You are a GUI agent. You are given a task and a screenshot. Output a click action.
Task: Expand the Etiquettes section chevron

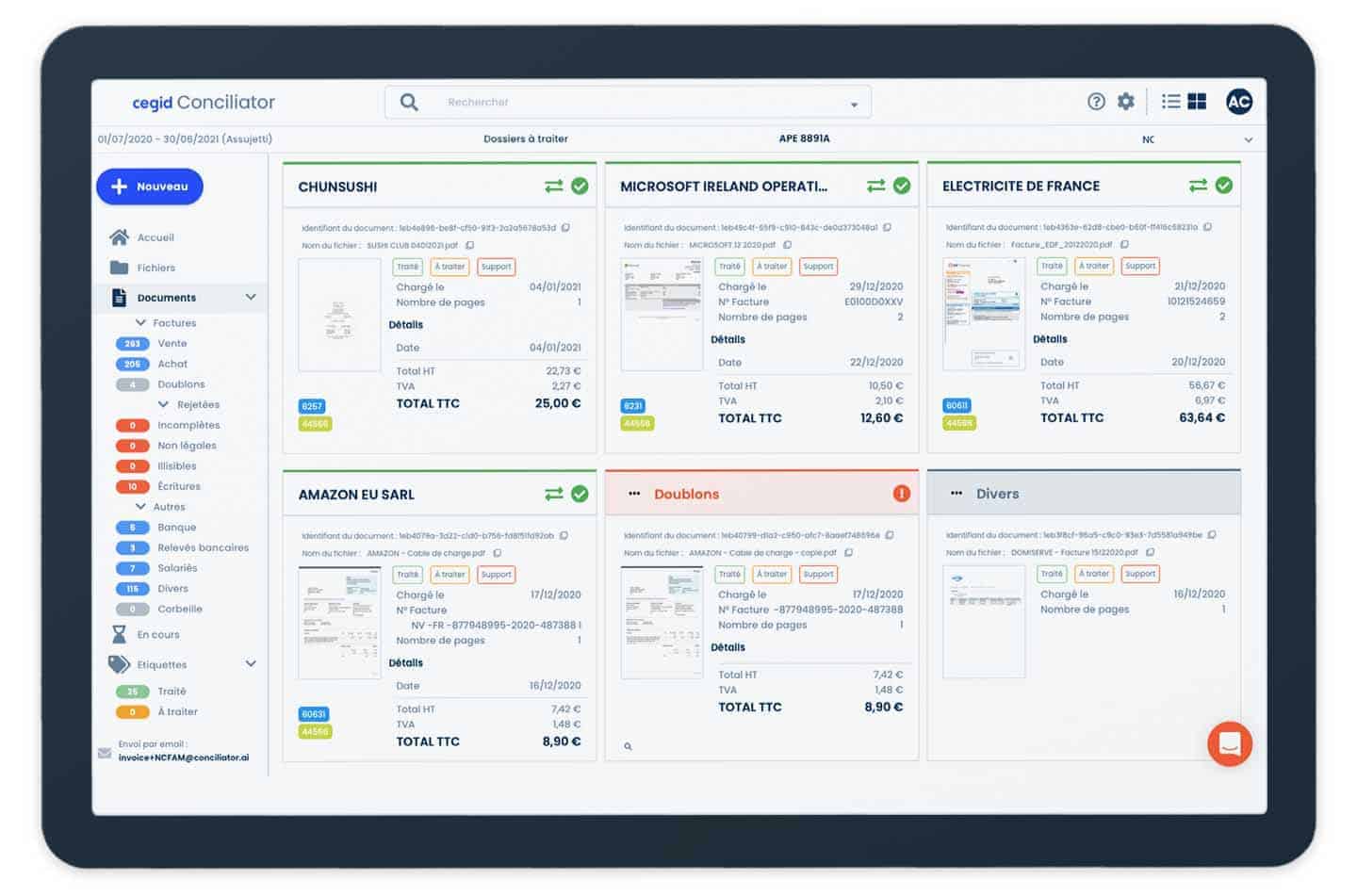click(251, 664)
